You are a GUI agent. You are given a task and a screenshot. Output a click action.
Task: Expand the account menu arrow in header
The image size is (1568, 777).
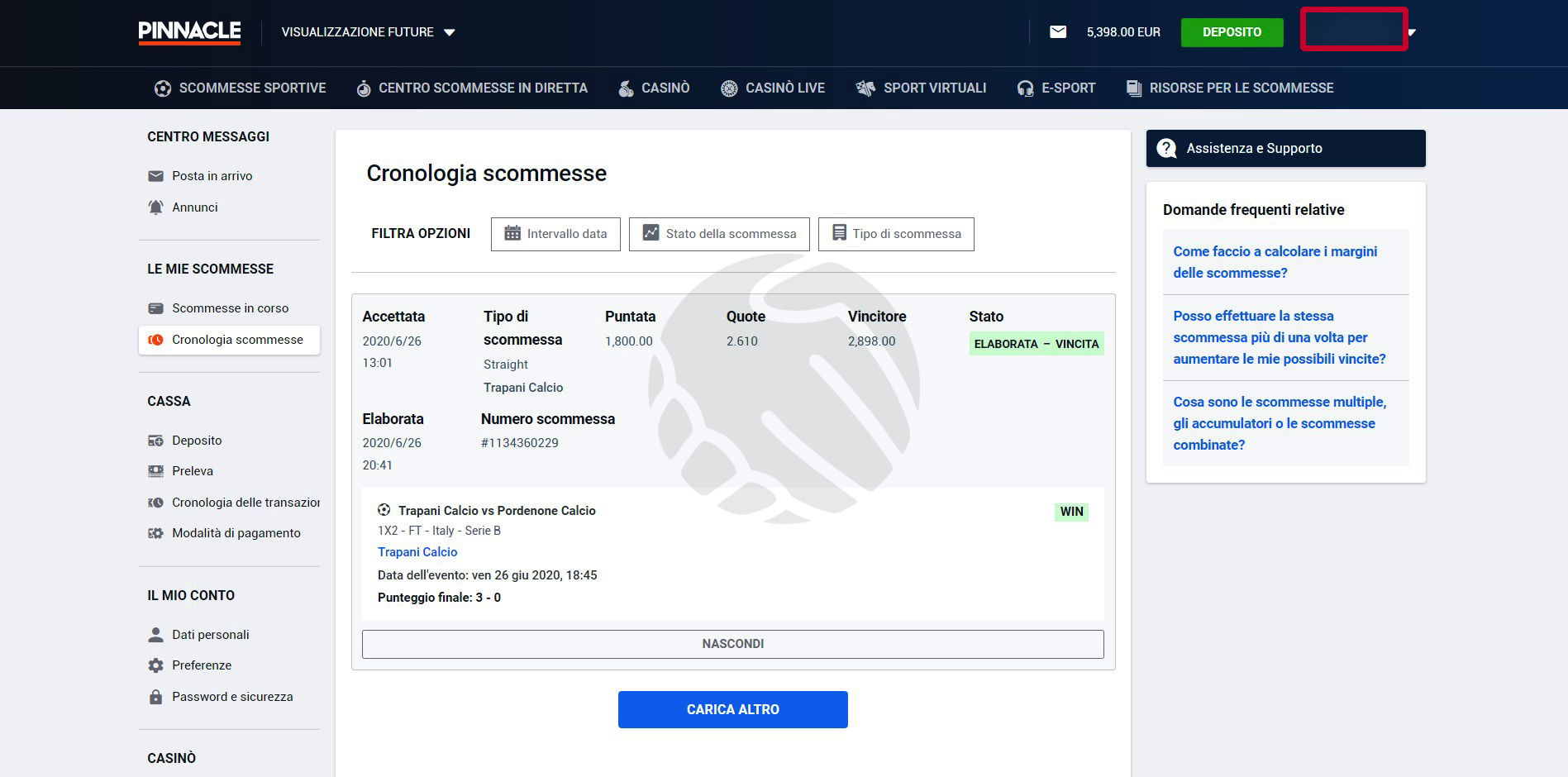click(1412, 32)
